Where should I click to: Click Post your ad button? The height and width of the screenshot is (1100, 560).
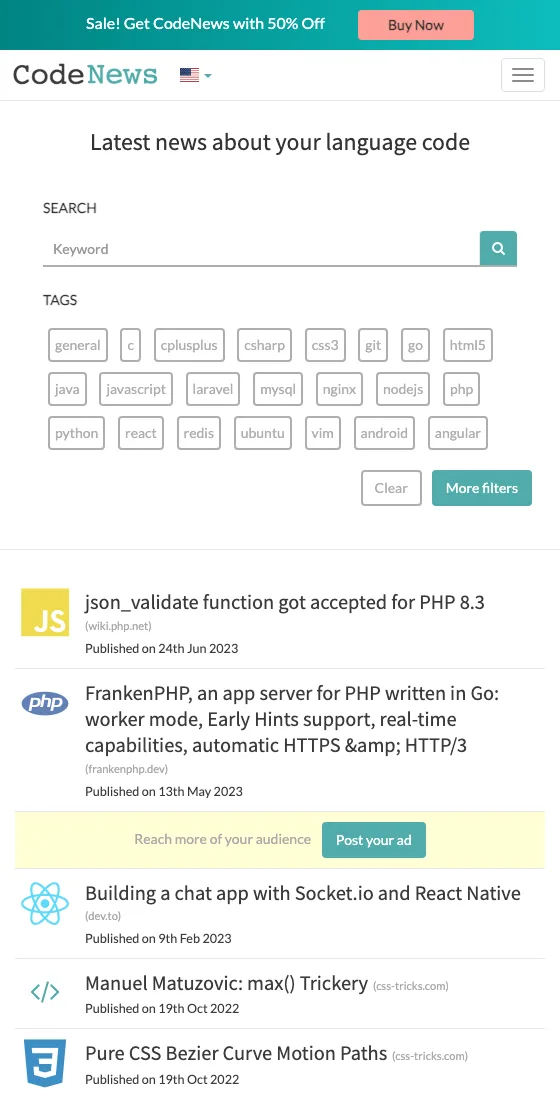coord(373,840)
